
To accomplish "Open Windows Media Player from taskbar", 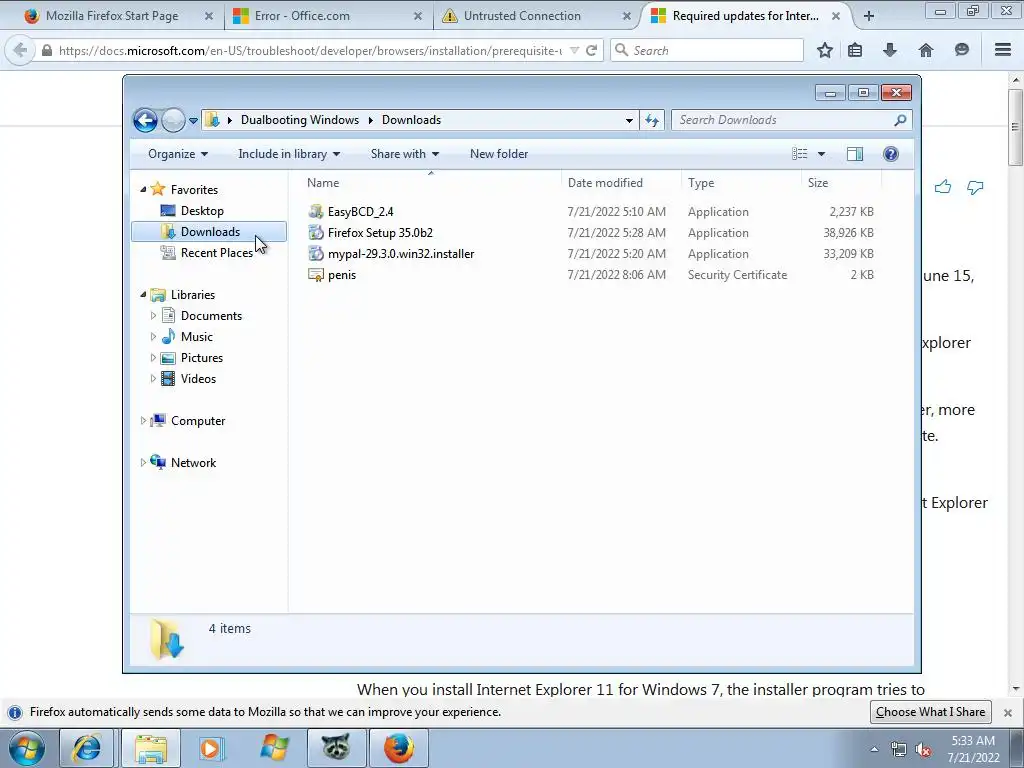I will 211,748.
